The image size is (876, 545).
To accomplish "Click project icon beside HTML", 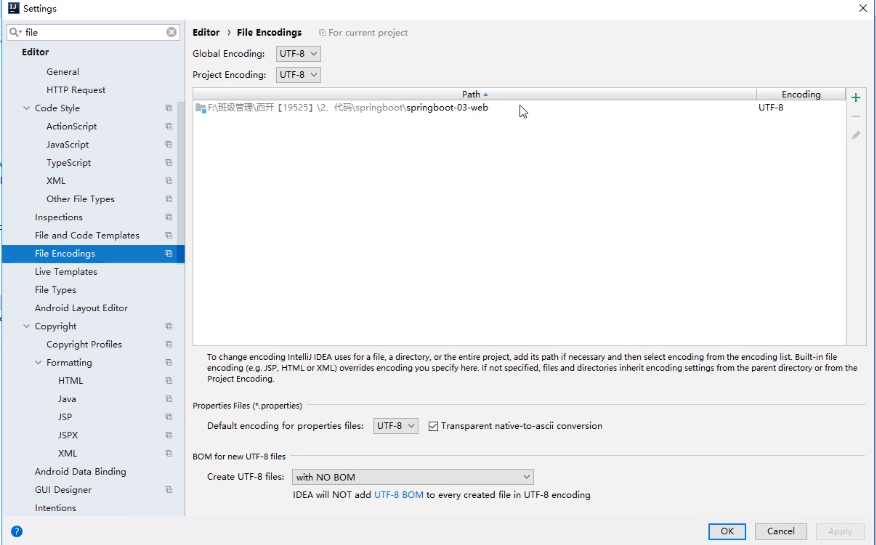I will tap(169, 381).
